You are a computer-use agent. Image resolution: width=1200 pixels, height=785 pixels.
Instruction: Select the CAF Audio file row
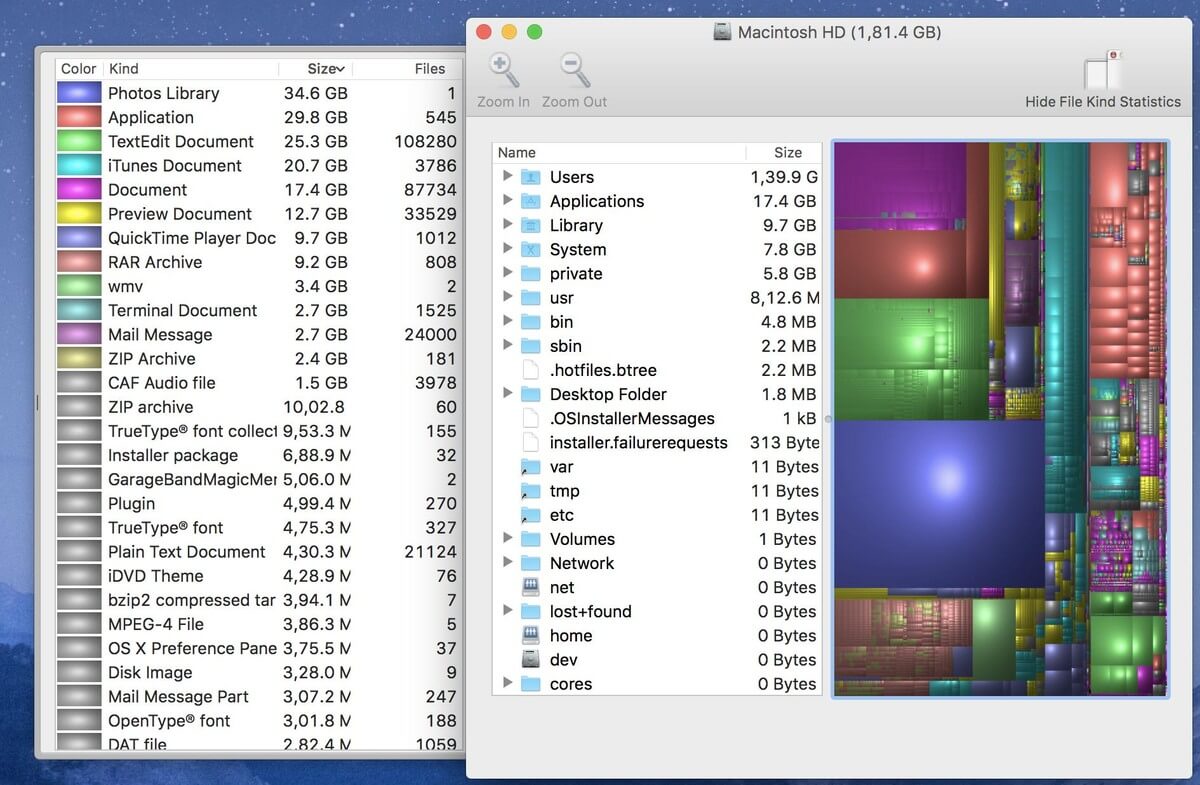(x=260, y=383)
